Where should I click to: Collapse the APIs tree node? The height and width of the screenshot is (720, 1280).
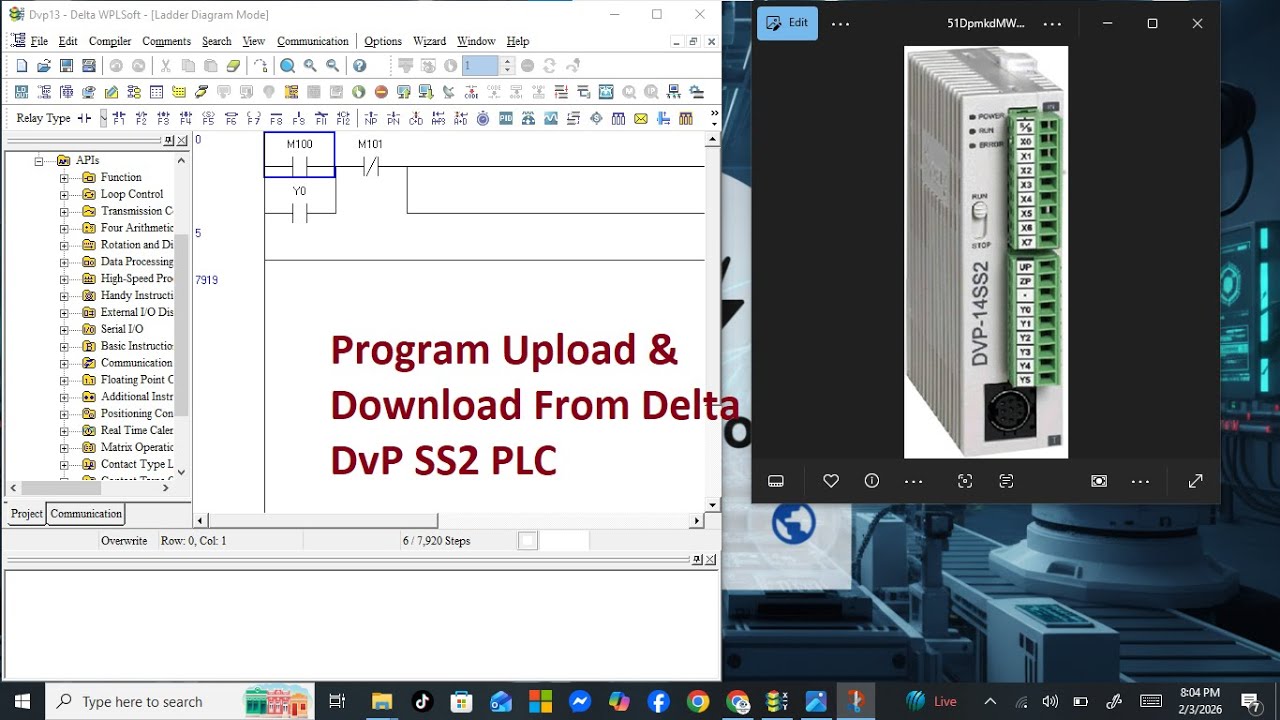[41, 160]
